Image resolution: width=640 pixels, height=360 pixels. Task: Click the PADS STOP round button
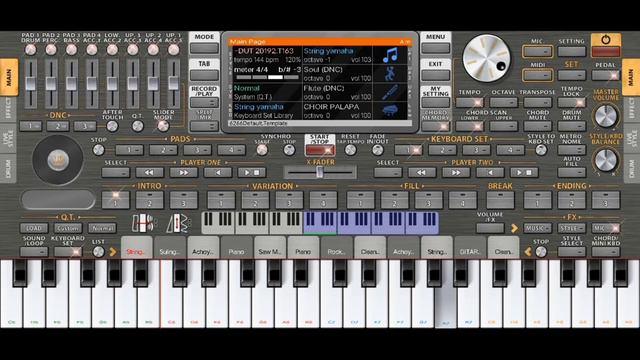click(x=98, y=150)
